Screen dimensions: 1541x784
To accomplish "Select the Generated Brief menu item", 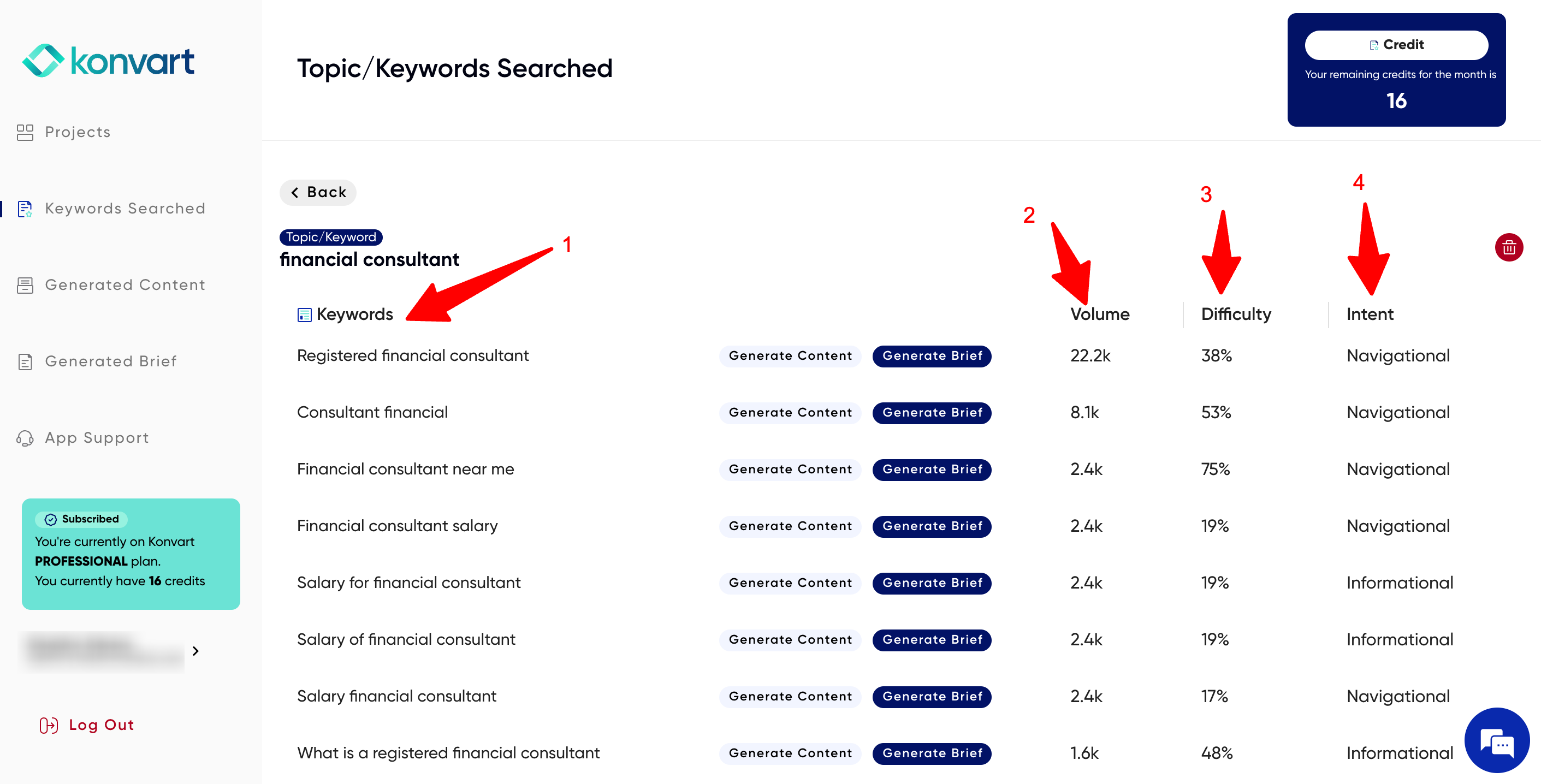I will [x=110, y=361].
